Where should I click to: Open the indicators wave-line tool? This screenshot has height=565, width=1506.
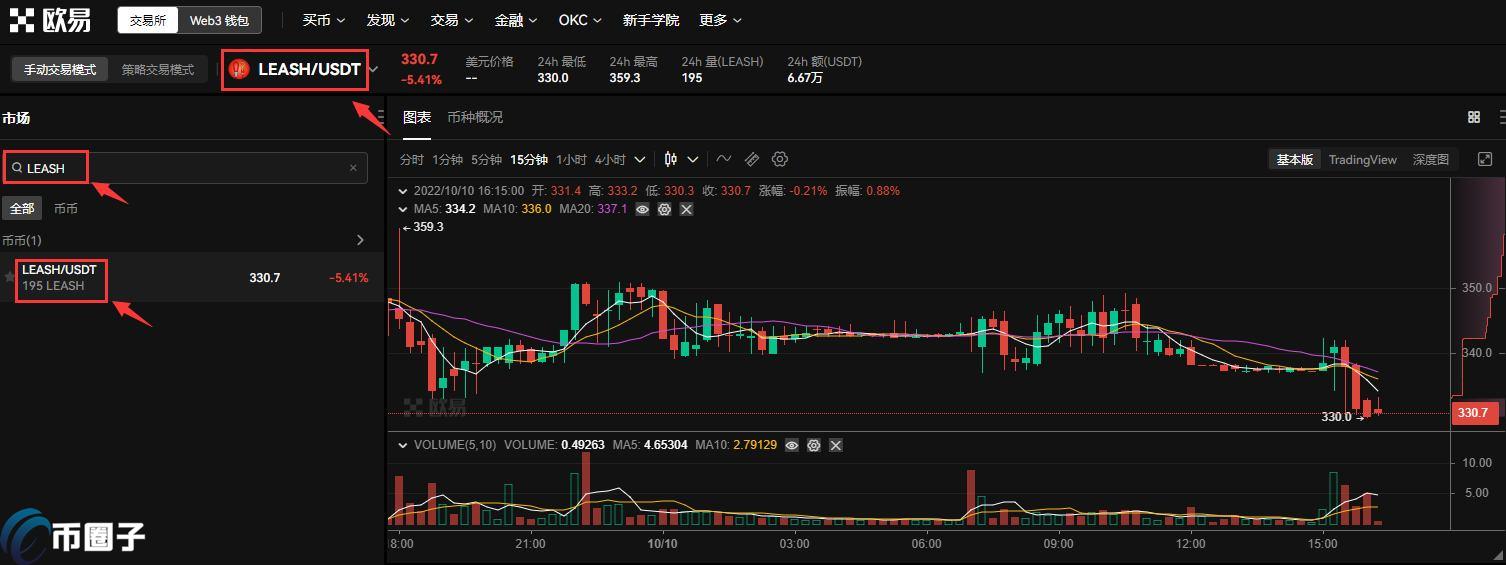pos(724,159)
